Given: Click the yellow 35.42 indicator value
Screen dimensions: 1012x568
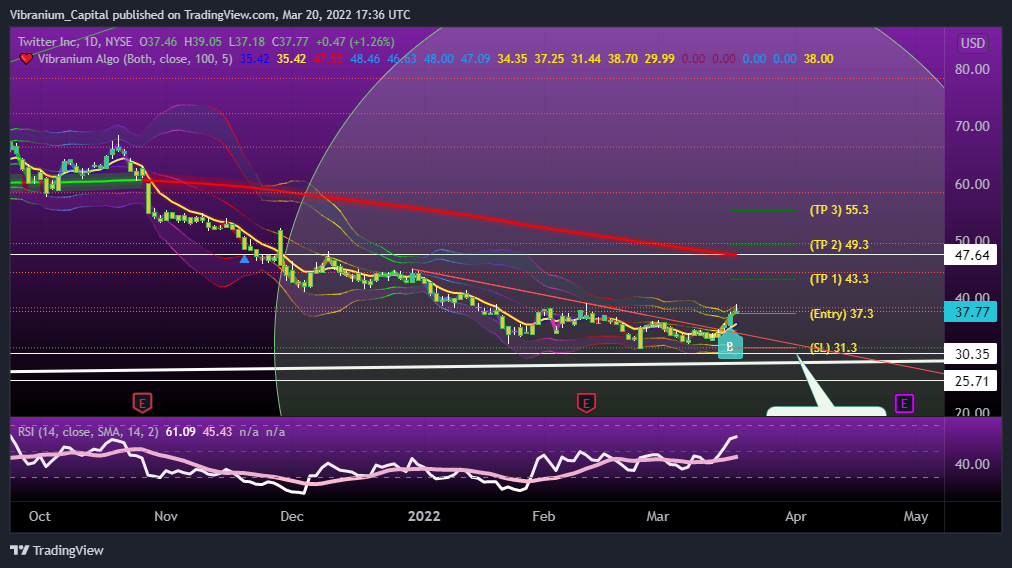Looking at the screenshot, I should (291, 59).
